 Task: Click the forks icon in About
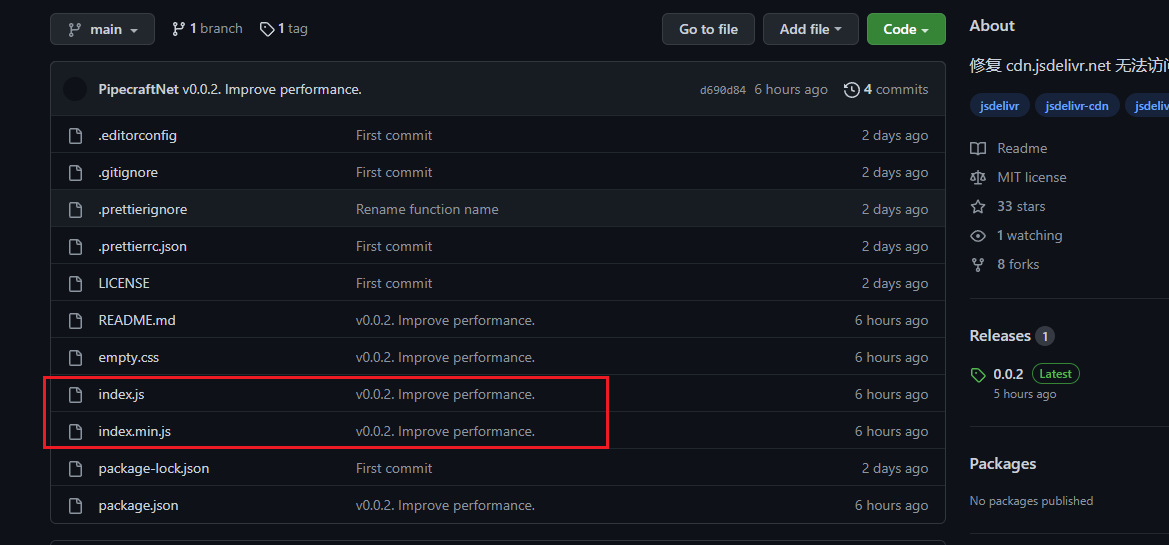978,265
